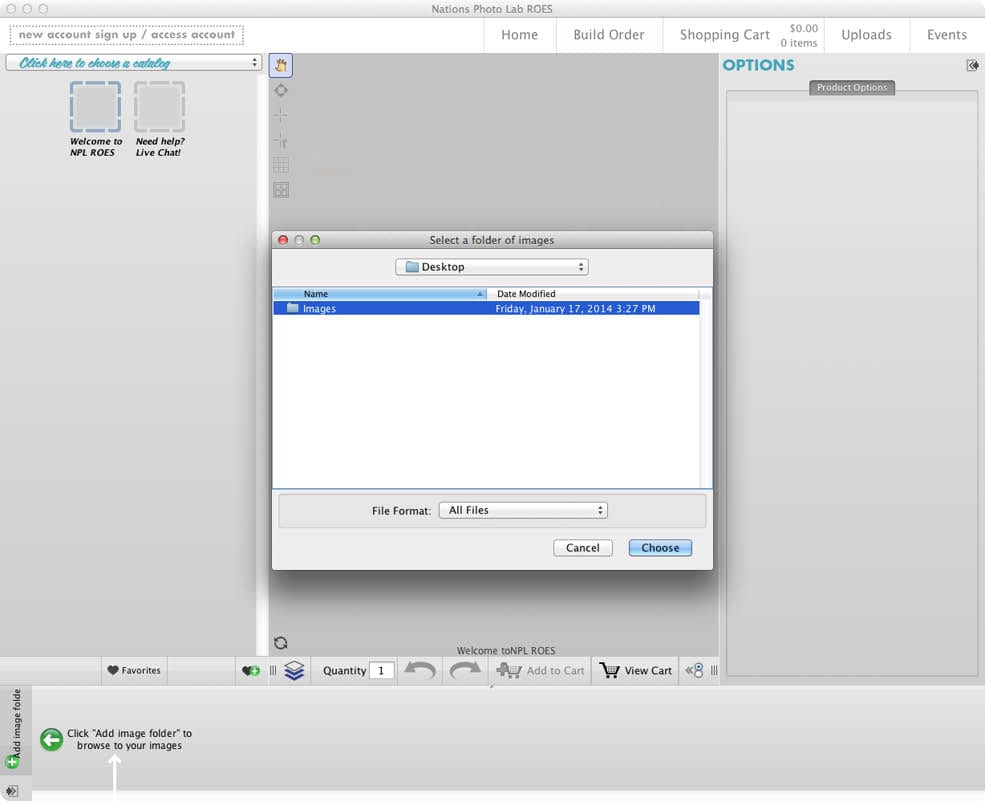Click the rotate refresh icon below canvas
Viewport: 985px width, 801px height.
[x=281, y=643]
